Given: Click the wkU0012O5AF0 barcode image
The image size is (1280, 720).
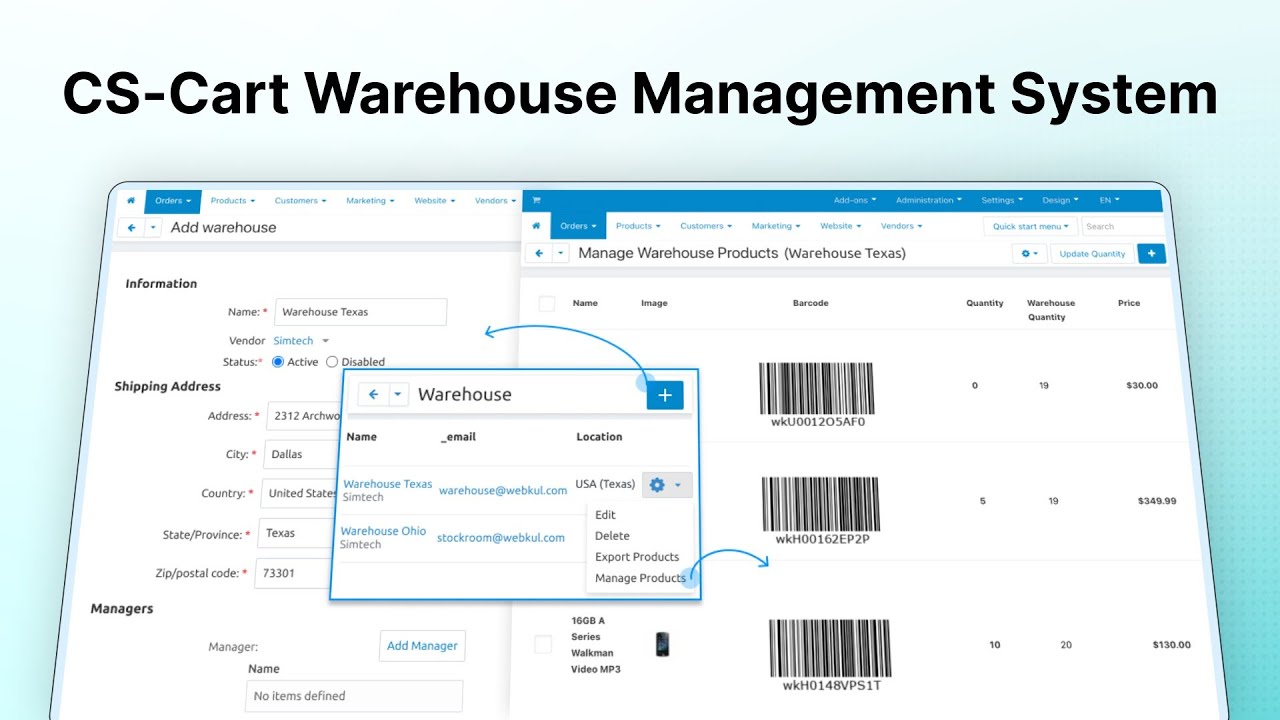Looking at the screenshot, I should [817, 395].
